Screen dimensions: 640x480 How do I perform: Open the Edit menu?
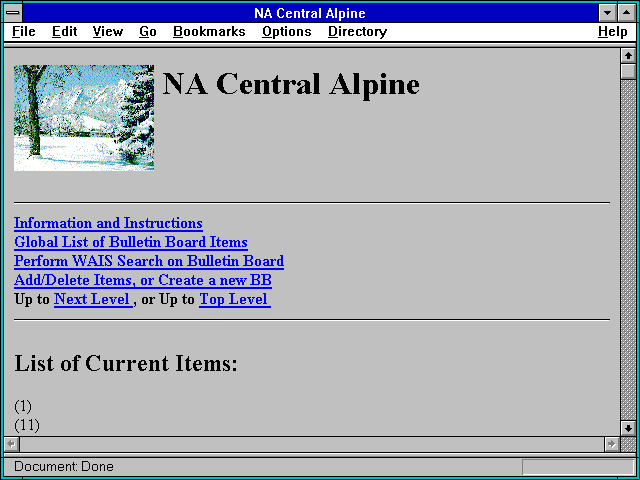64,32
